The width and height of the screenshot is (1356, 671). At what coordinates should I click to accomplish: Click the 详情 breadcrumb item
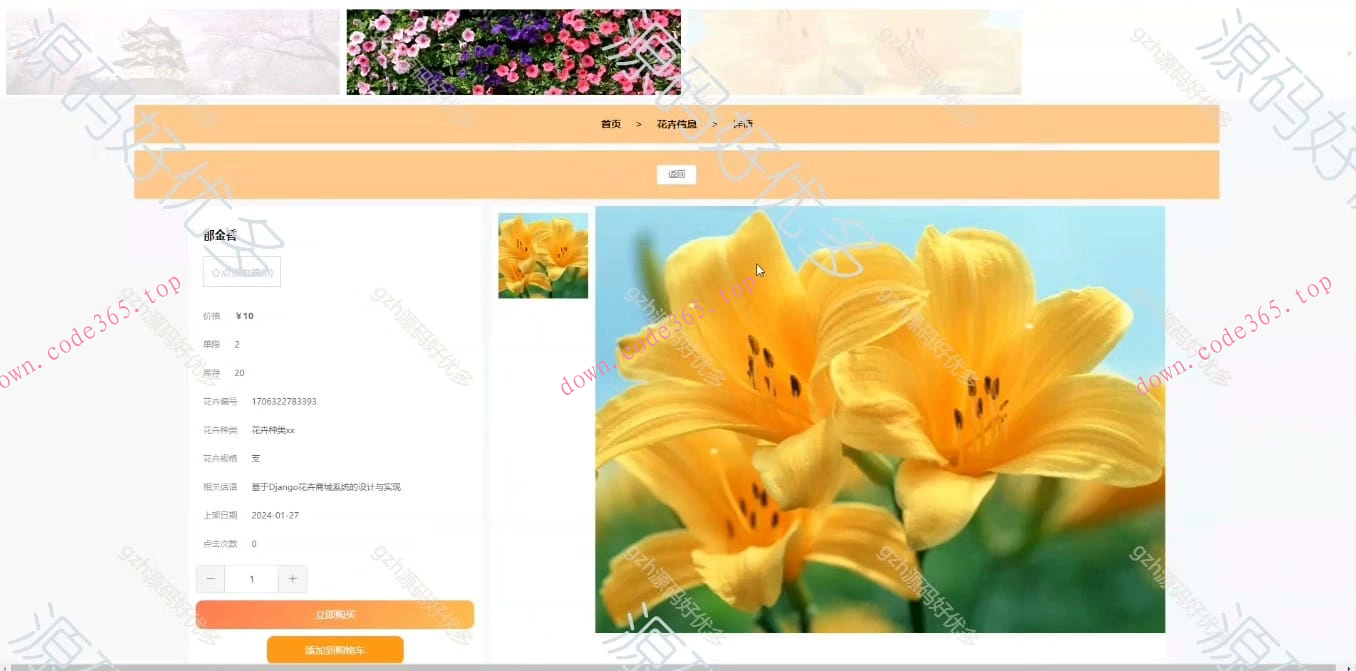point(743,124)
